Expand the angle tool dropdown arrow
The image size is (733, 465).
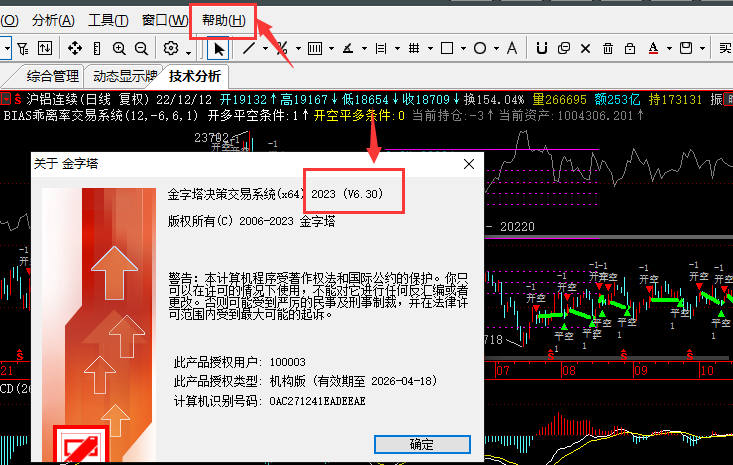364,49
